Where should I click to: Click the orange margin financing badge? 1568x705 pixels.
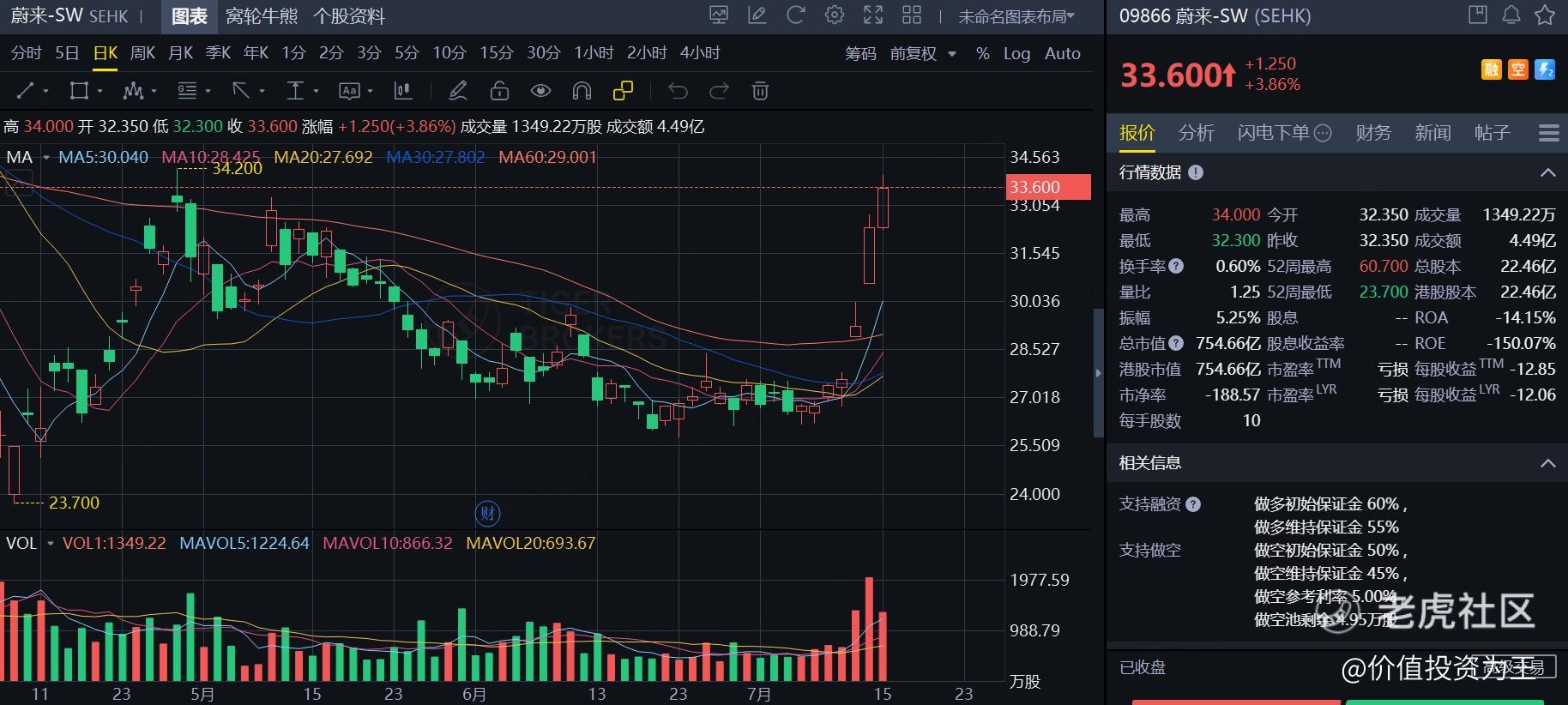(x=1492, y=69)
